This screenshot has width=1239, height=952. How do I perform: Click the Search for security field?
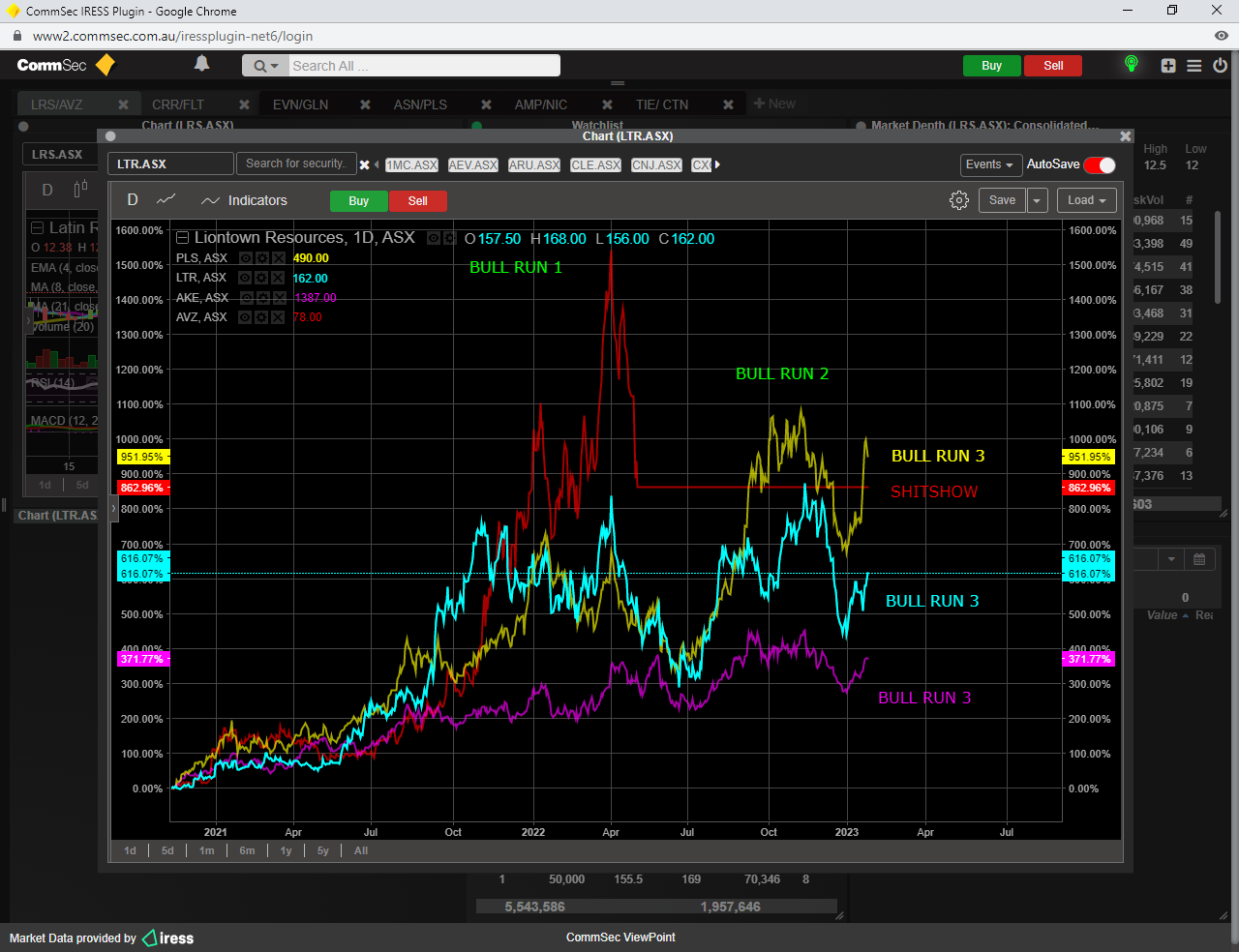point(296,164)
